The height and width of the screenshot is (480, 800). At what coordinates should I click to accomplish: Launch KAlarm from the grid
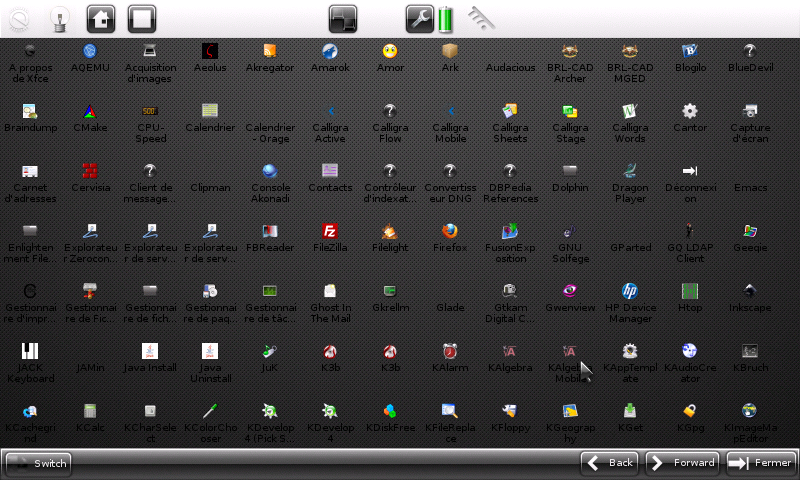(450, 352)
